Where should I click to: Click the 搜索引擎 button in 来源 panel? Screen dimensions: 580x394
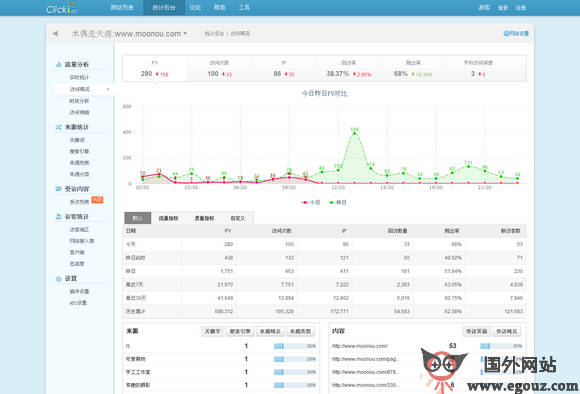(x=240, y=331)
